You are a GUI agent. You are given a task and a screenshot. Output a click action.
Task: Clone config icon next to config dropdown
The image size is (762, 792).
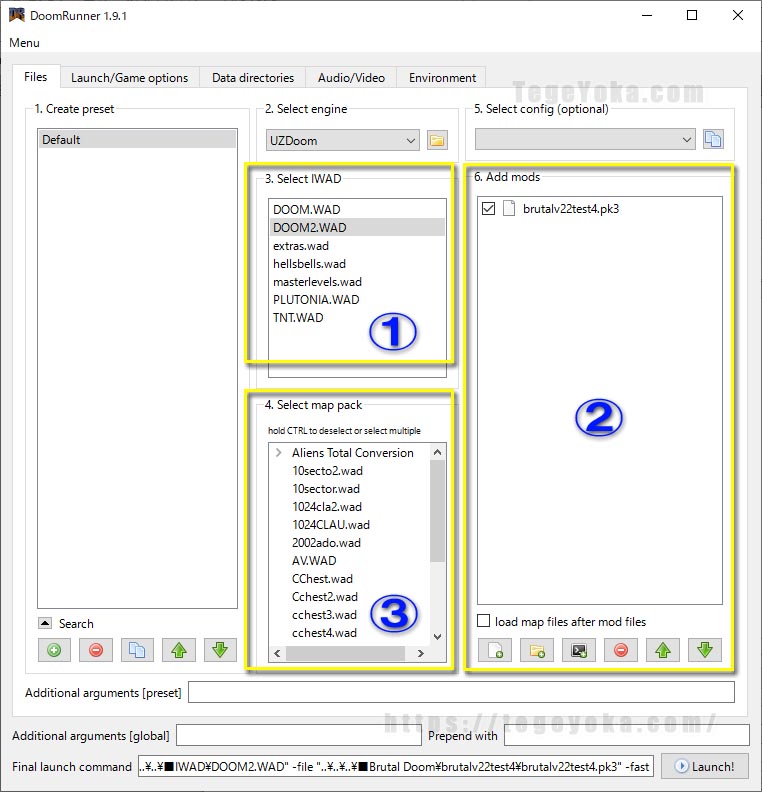coord(713,140)
